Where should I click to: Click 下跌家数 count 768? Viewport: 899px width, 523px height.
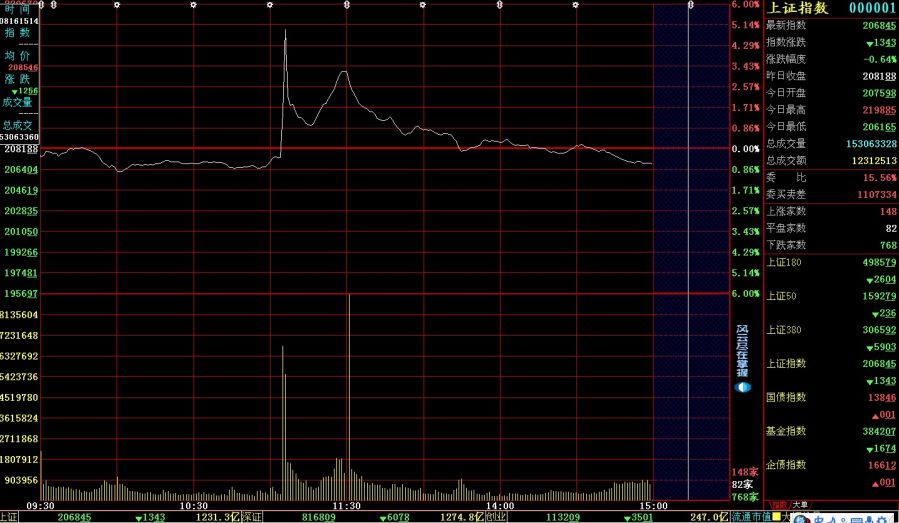click(888, 245)
